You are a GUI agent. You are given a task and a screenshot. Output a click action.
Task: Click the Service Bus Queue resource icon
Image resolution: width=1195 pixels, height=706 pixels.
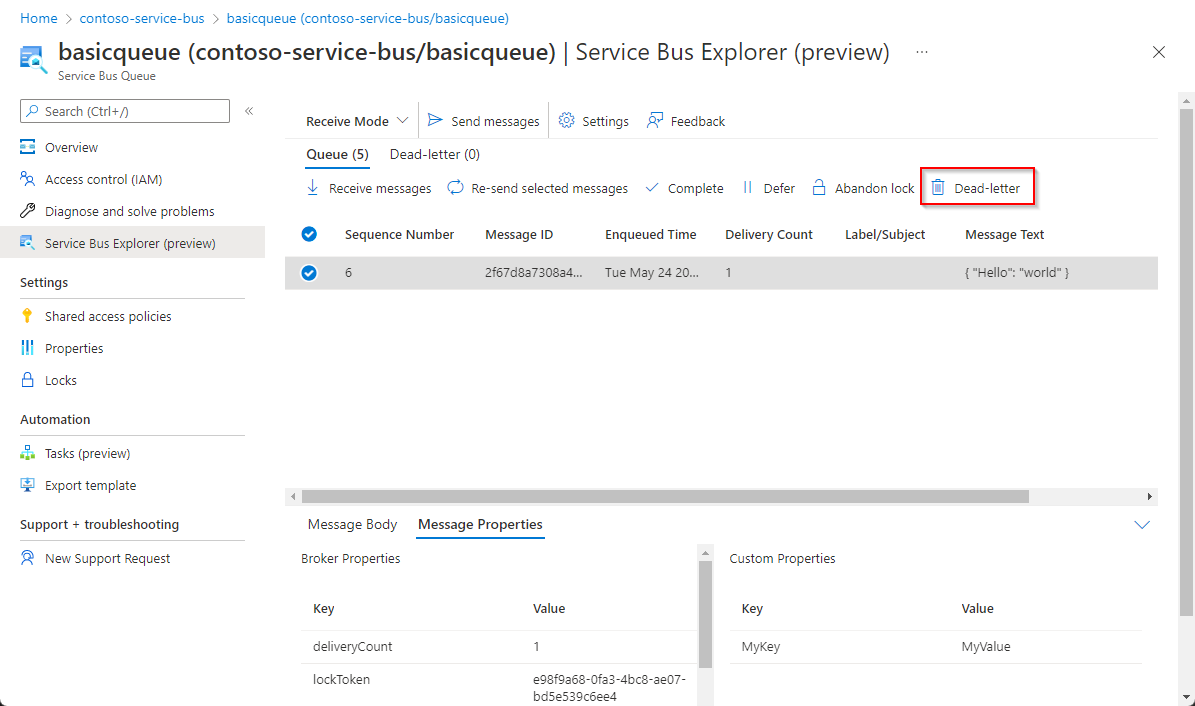tap(33, 60)
